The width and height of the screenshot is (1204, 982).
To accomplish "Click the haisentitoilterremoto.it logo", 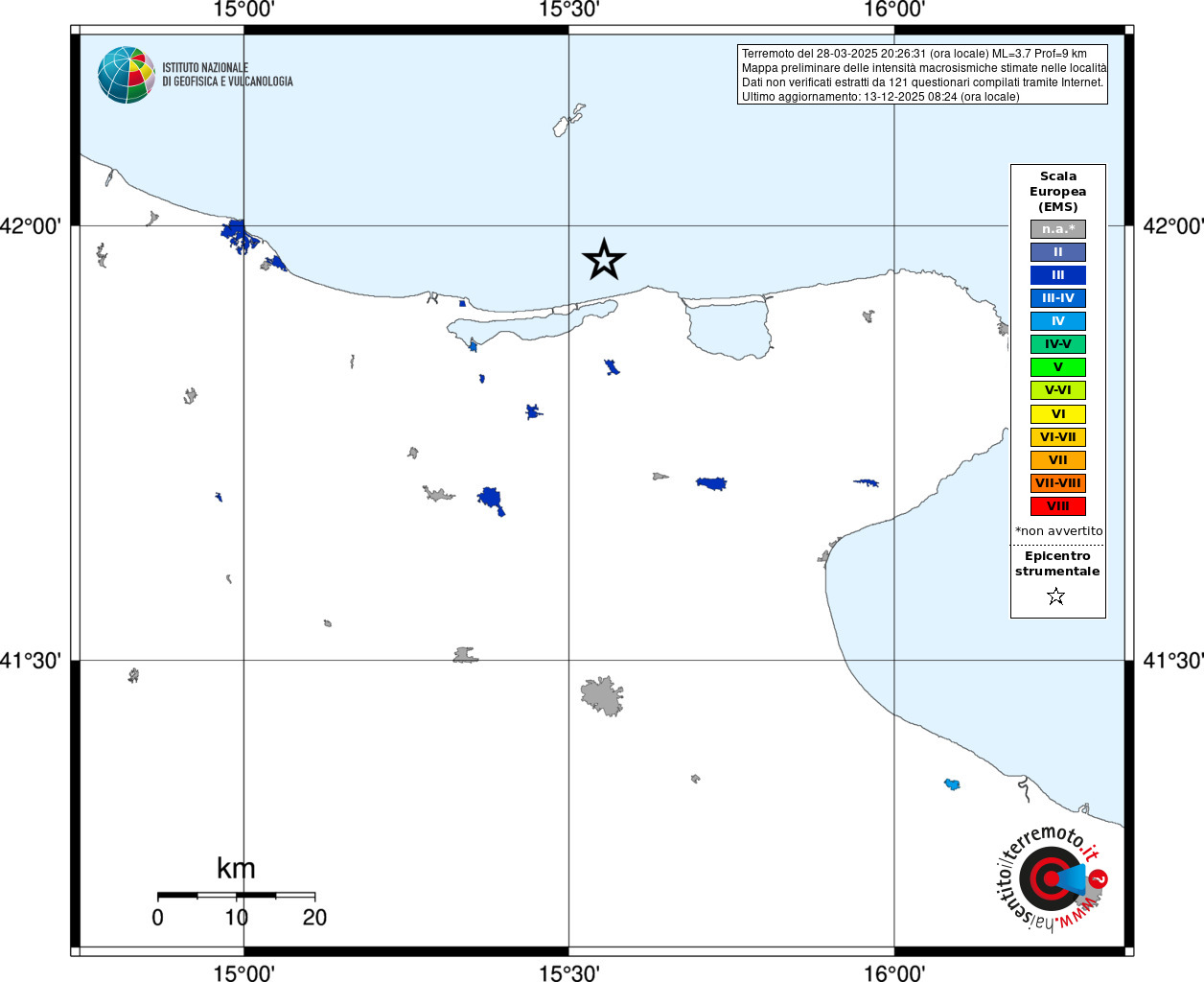I will pyautogui.click(x=1053, y=877).
